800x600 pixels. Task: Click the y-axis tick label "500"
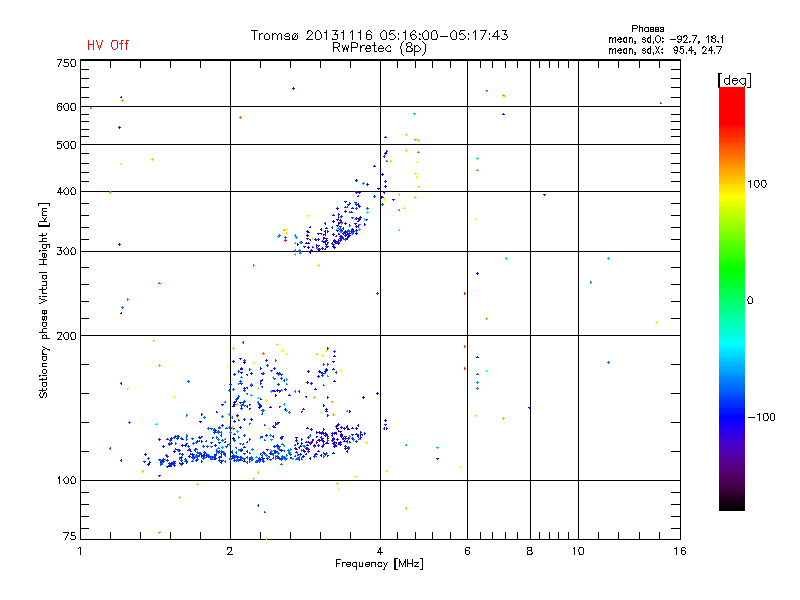66,145
